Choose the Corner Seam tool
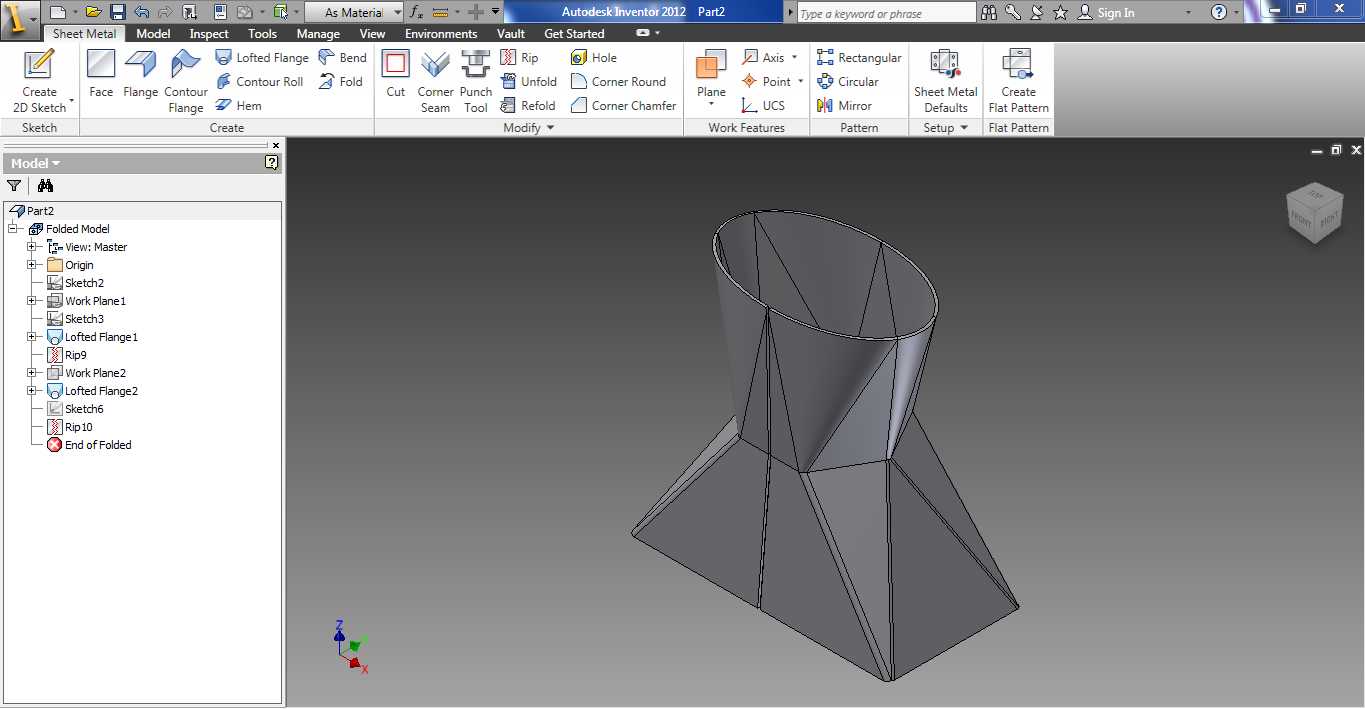This screenshot has height=709, width=1365. 435,80
